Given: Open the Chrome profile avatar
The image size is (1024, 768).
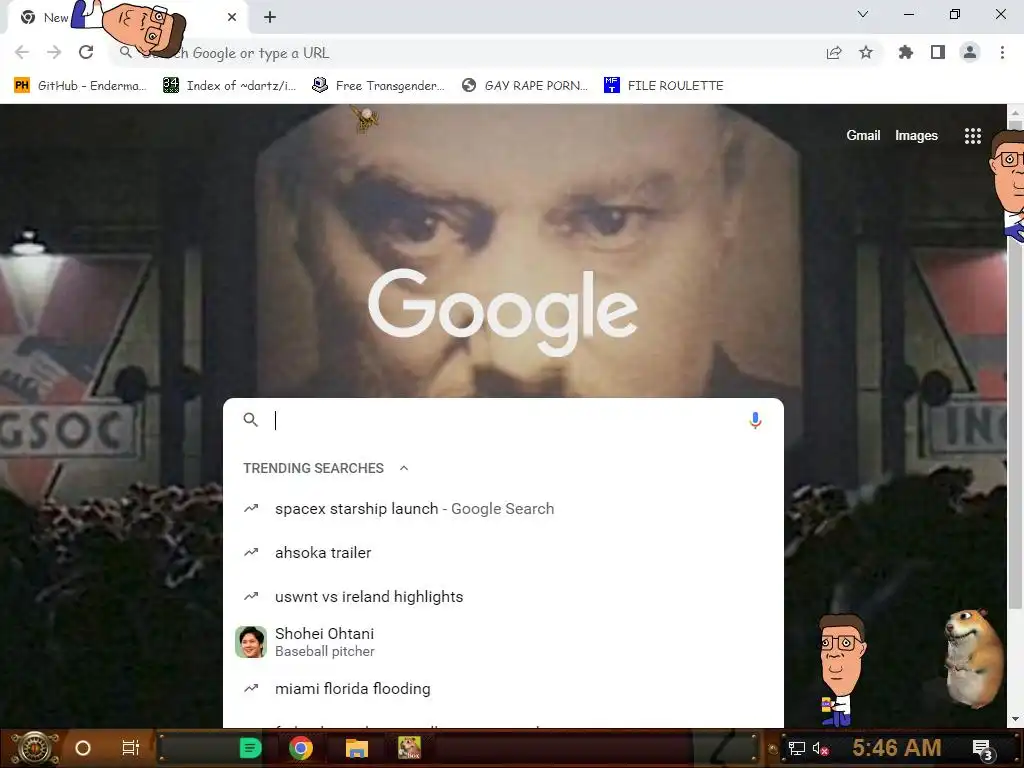Looking at the screenshot, I should 970,52.
